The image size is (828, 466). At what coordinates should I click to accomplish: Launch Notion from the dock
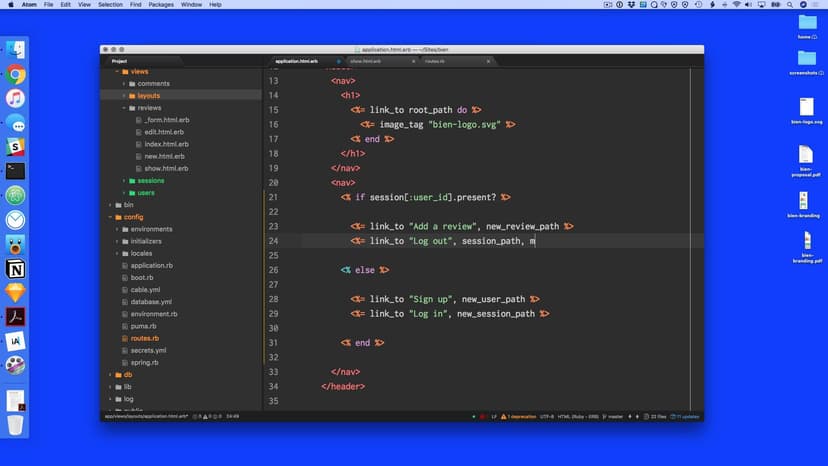pos(16,269)
